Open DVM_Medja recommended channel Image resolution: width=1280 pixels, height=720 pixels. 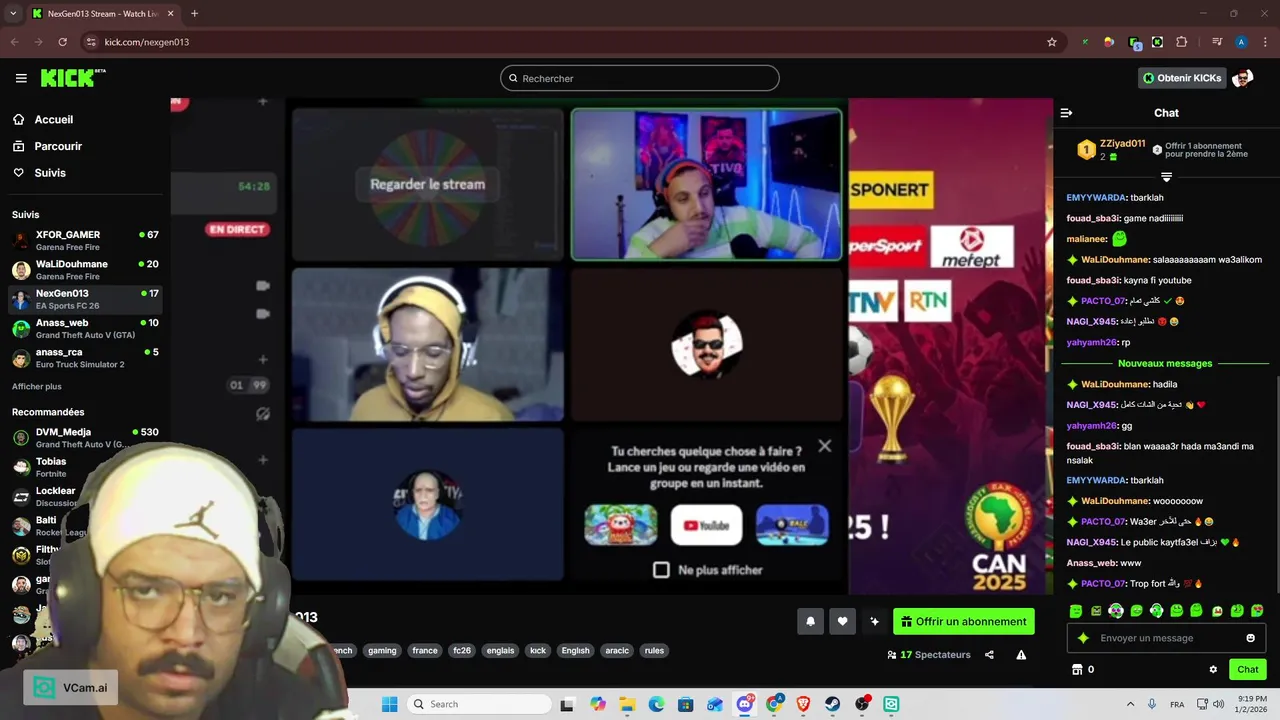click(85, 438)
